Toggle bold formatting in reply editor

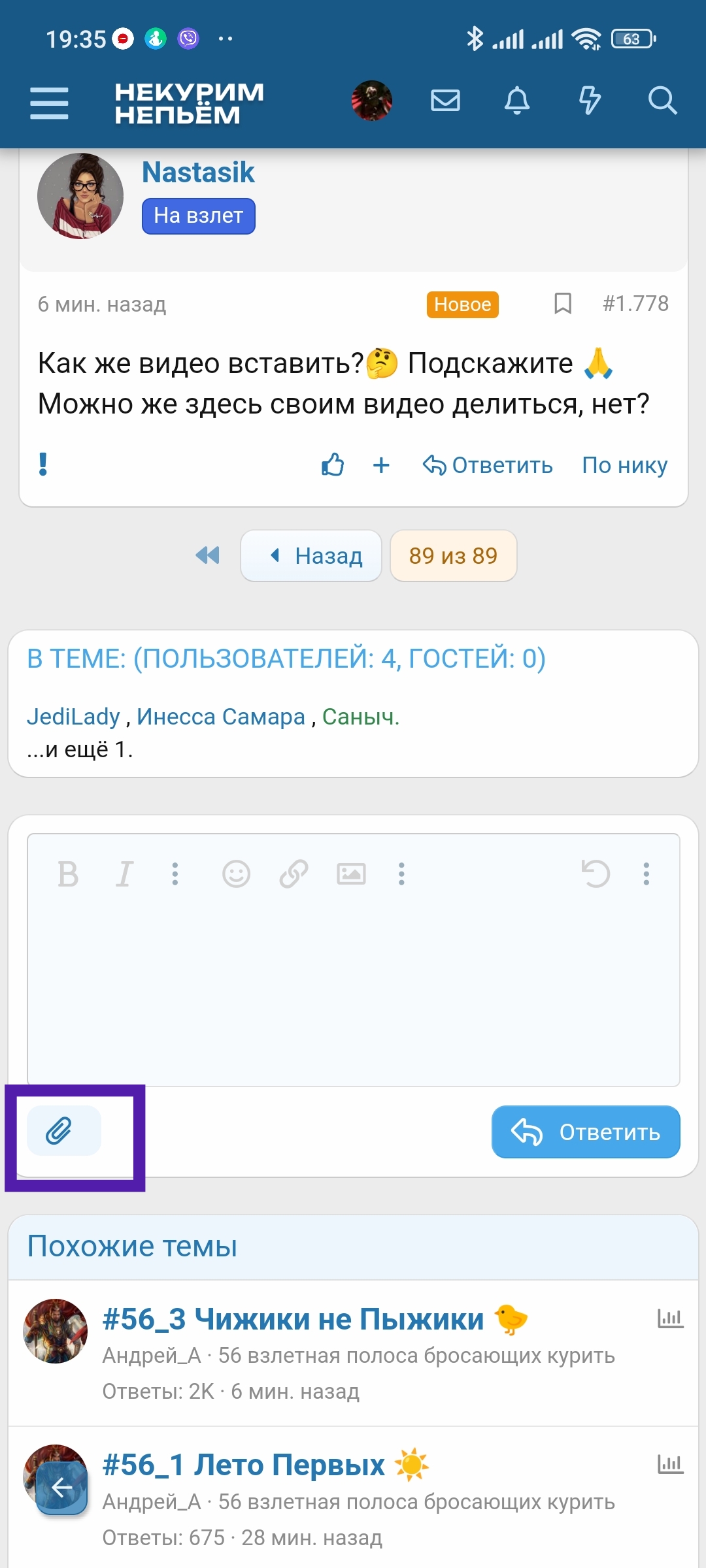(68, 874)
